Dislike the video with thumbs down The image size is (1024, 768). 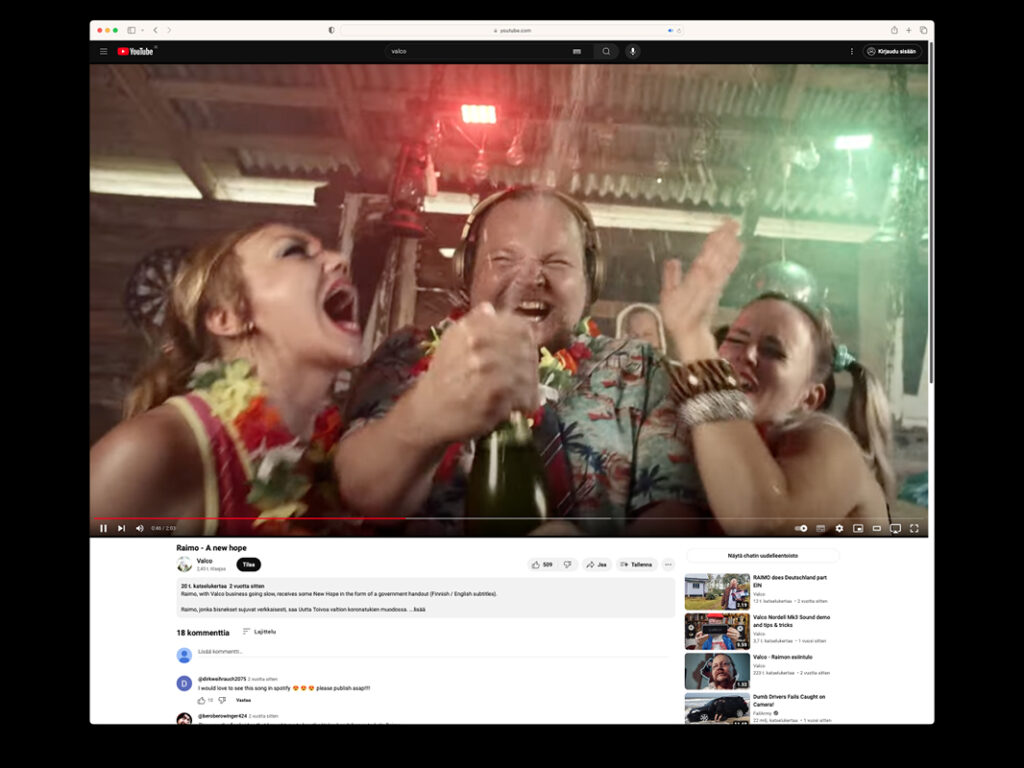coord(568,564)
